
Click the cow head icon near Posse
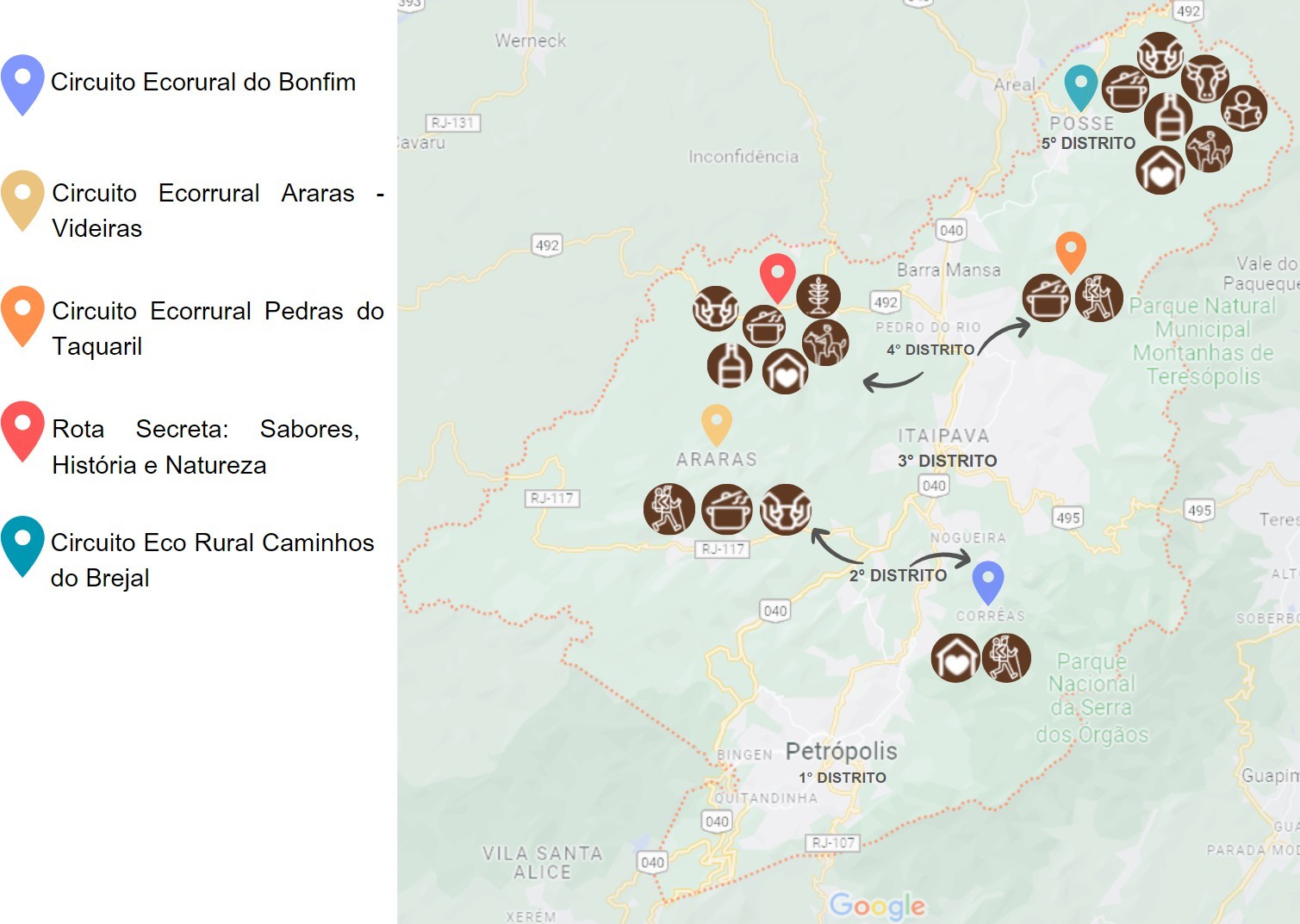point(1204,78)
